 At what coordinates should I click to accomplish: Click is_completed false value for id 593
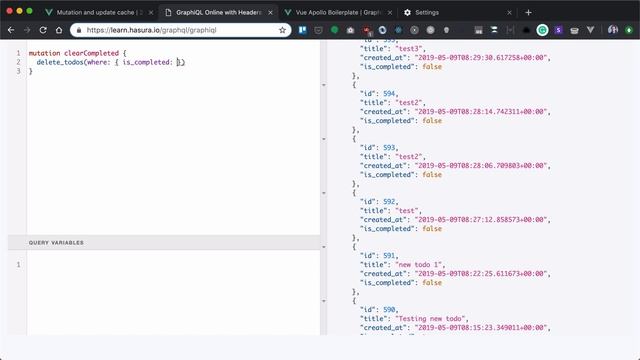(x=432, y=175)
